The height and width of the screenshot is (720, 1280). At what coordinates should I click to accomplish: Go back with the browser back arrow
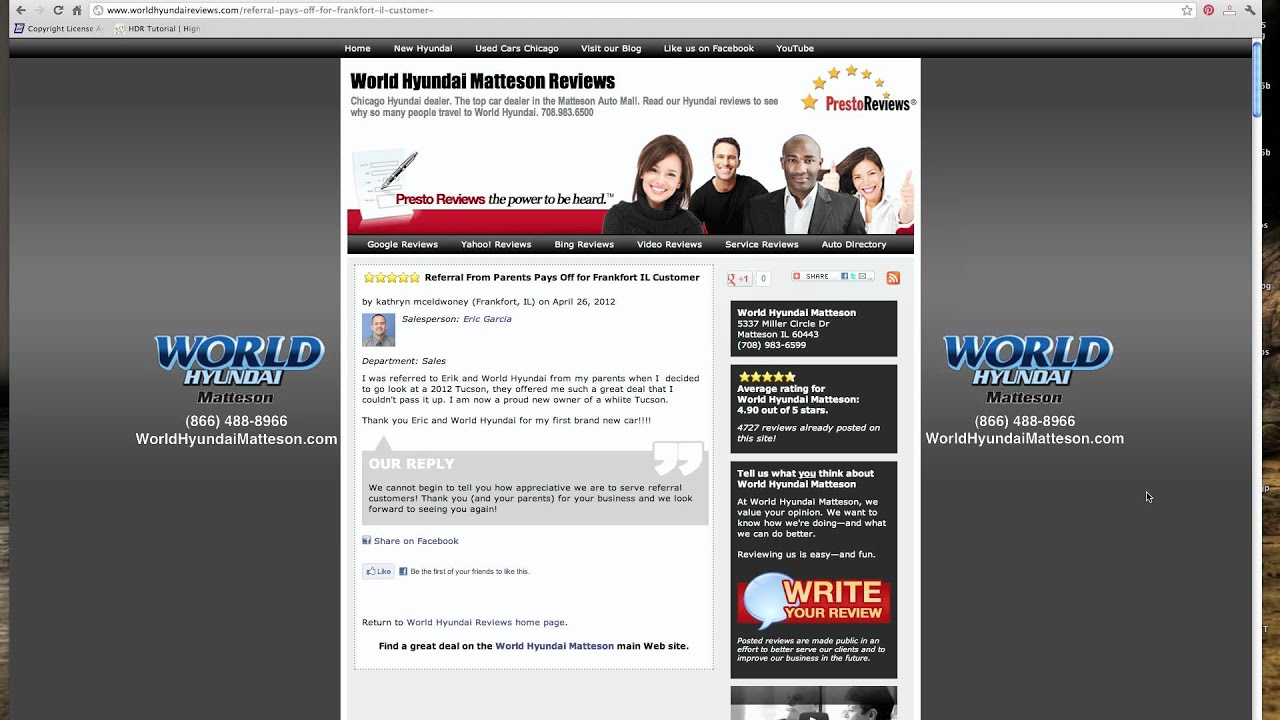point(20,10)
